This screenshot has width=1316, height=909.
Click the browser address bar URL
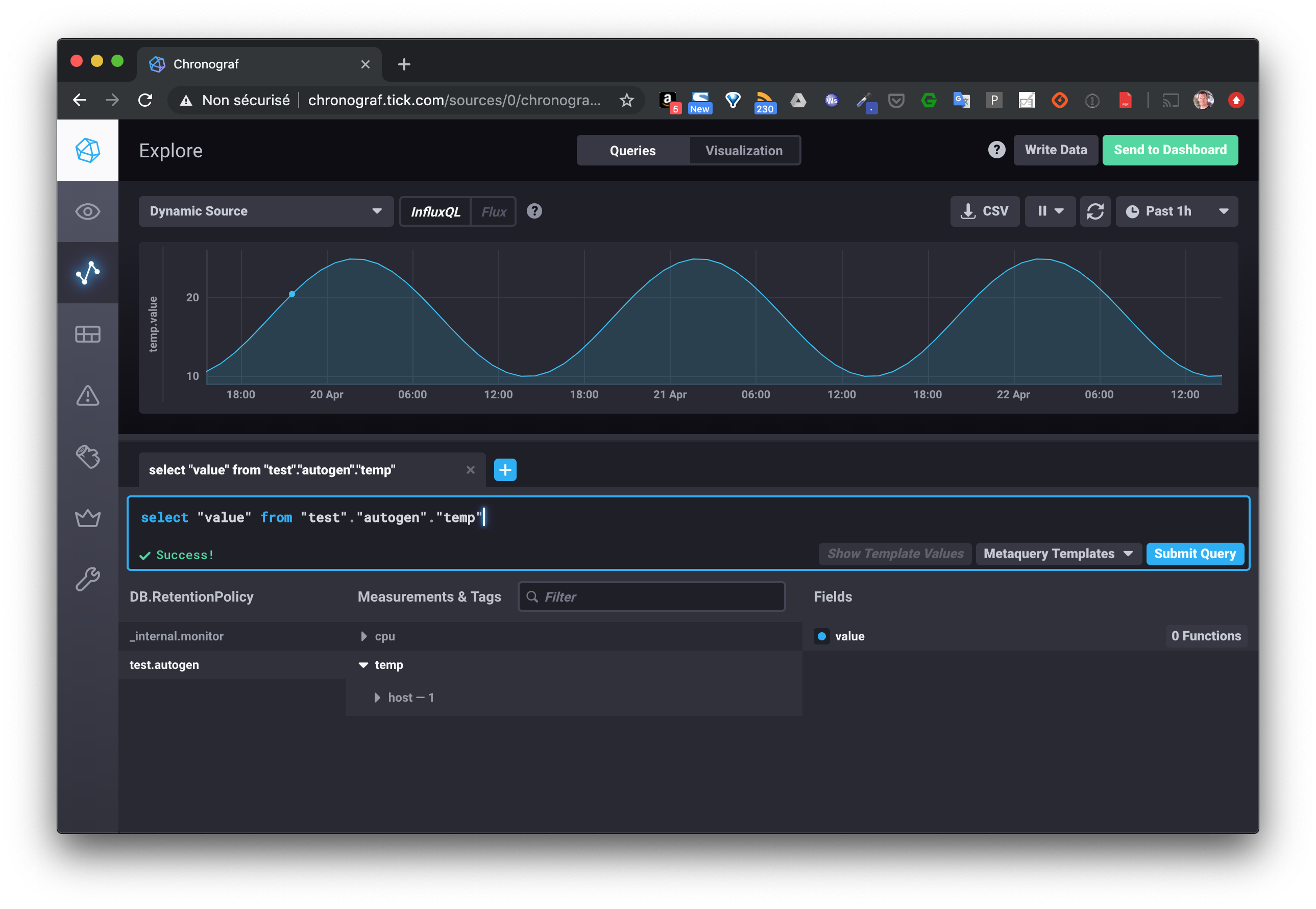pos(454,100)
